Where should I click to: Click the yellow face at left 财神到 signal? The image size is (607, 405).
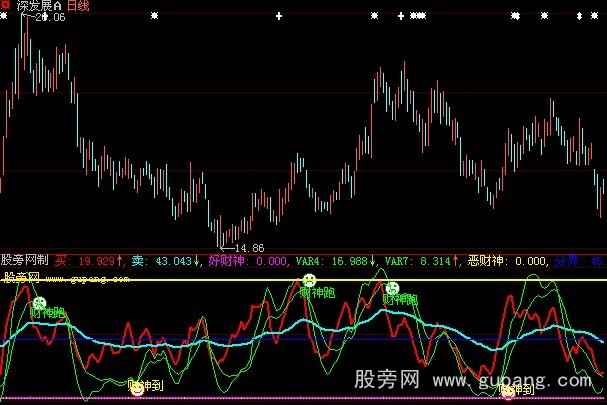point(137,391)
